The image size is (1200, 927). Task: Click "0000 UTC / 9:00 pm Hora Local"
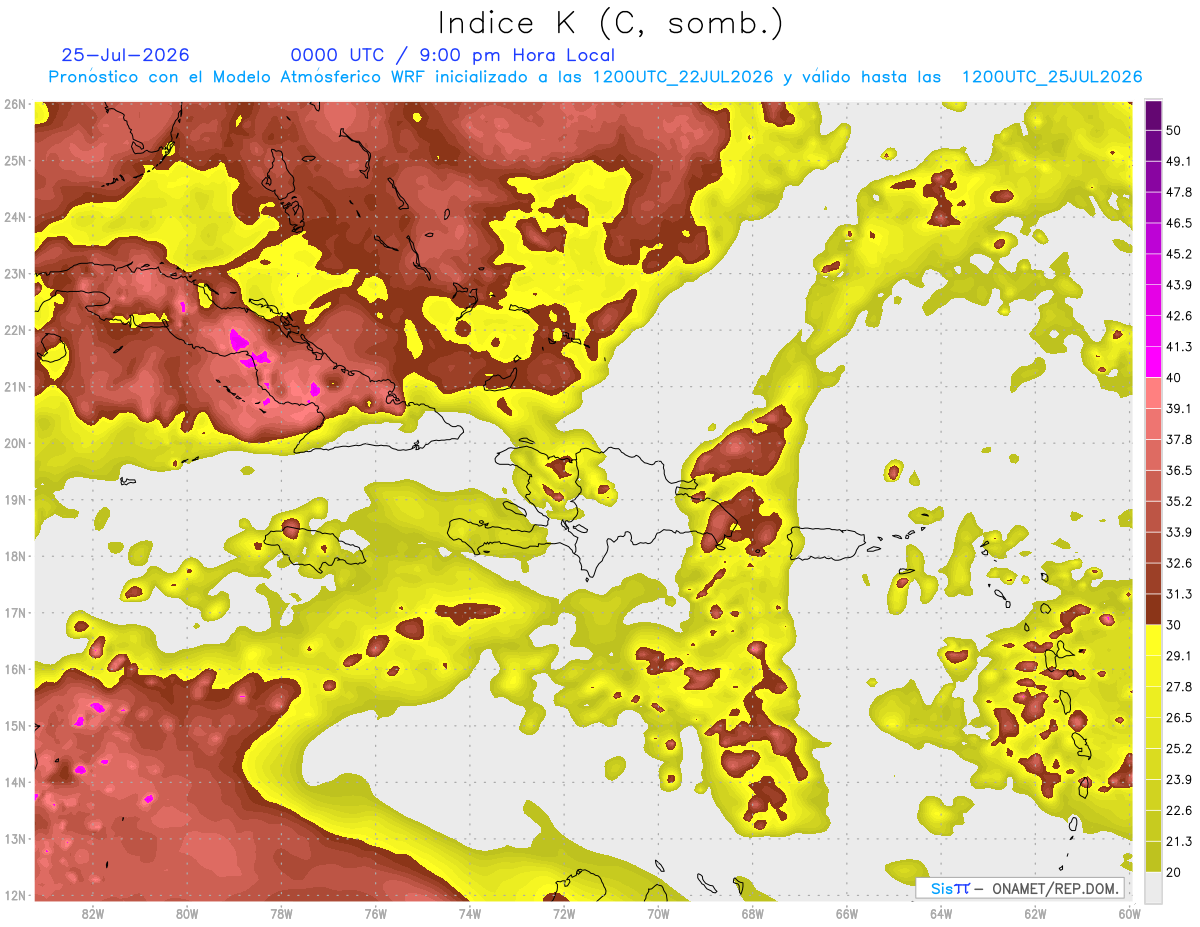[452, 55]
